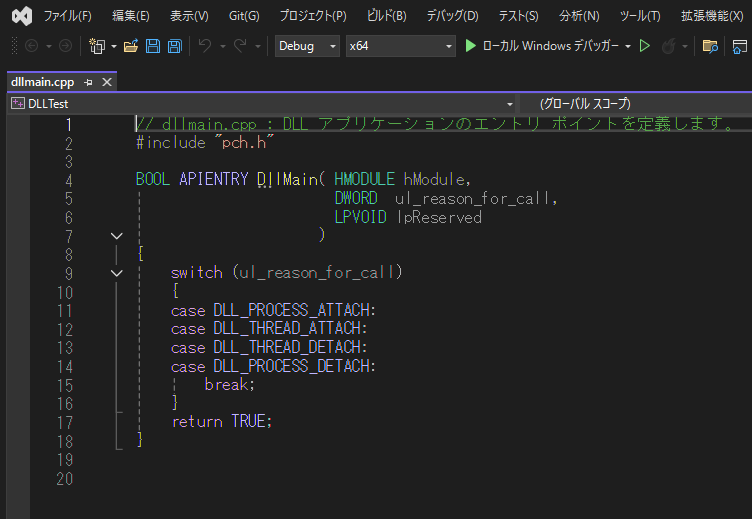This screenshot has width=752, height=519.
Task: Click the Open File folder icon
Action: 130,46
